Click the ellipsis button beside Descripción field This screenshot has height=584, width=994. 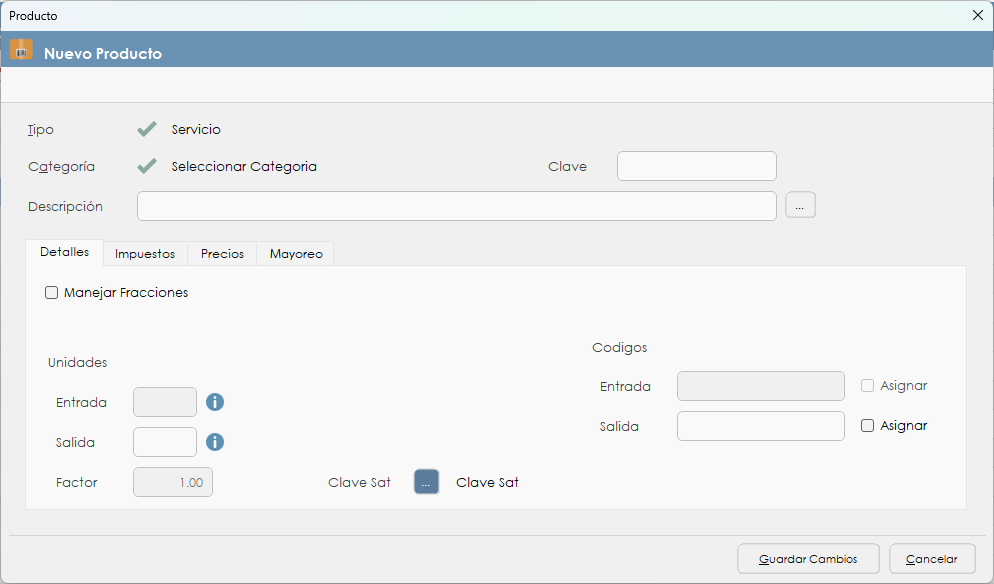(800, 206)
